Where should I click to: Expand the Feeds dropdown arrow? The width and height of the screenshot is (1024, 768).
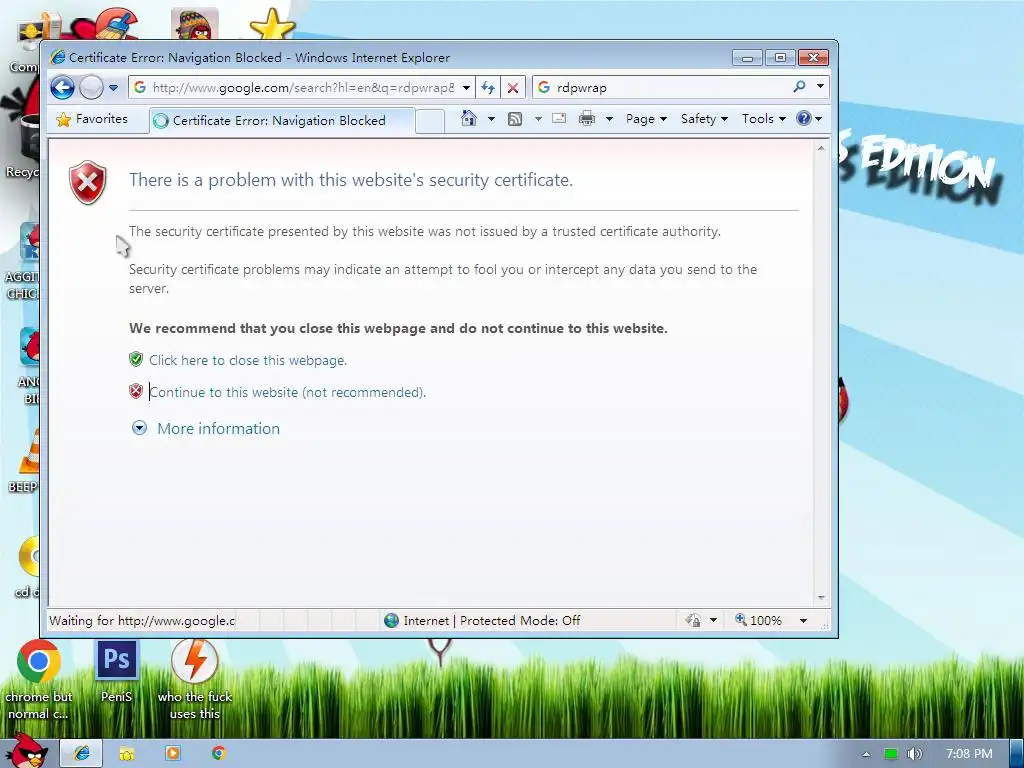click(x=538, y=119)
